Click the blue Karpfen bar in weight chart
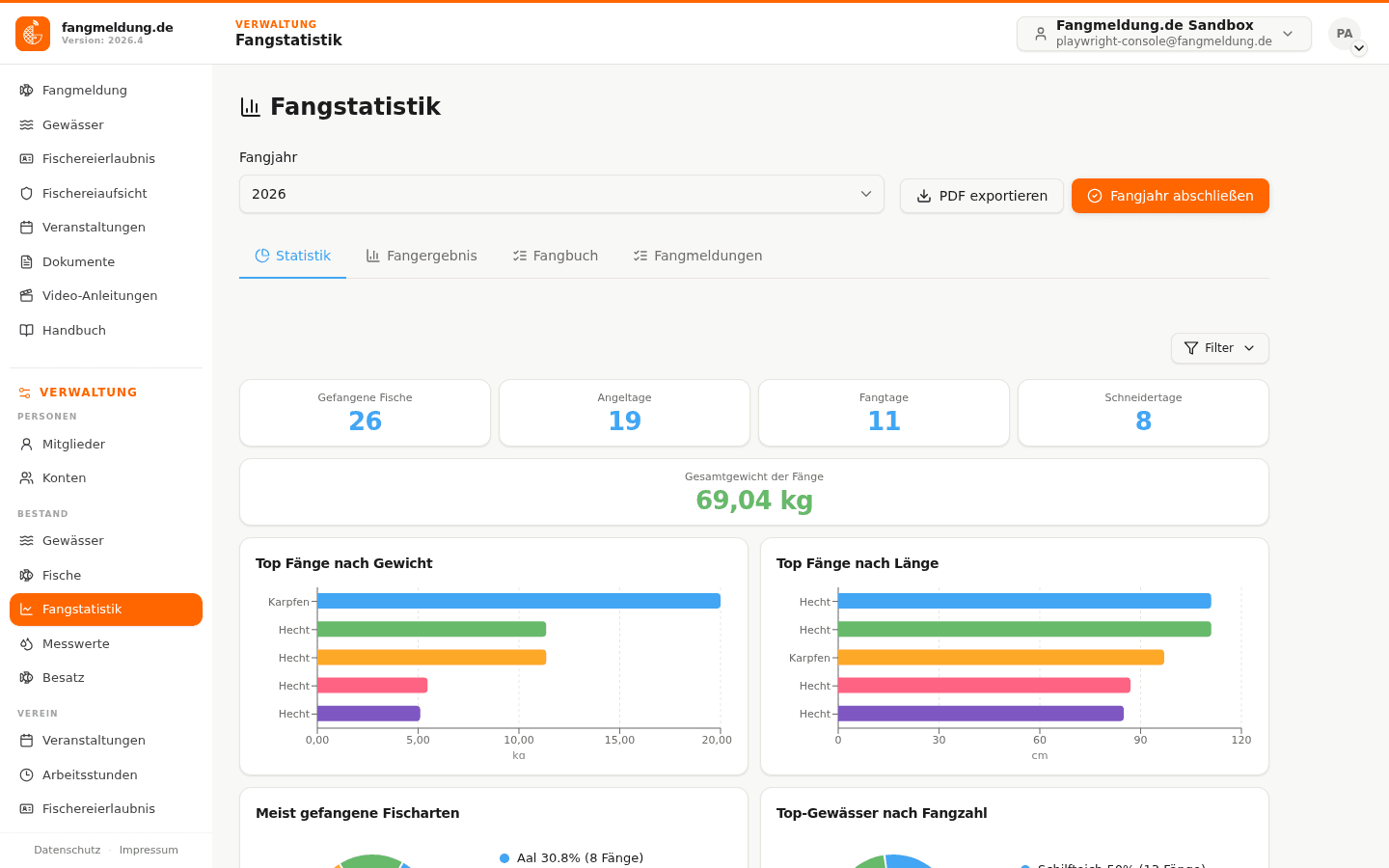 519,601
